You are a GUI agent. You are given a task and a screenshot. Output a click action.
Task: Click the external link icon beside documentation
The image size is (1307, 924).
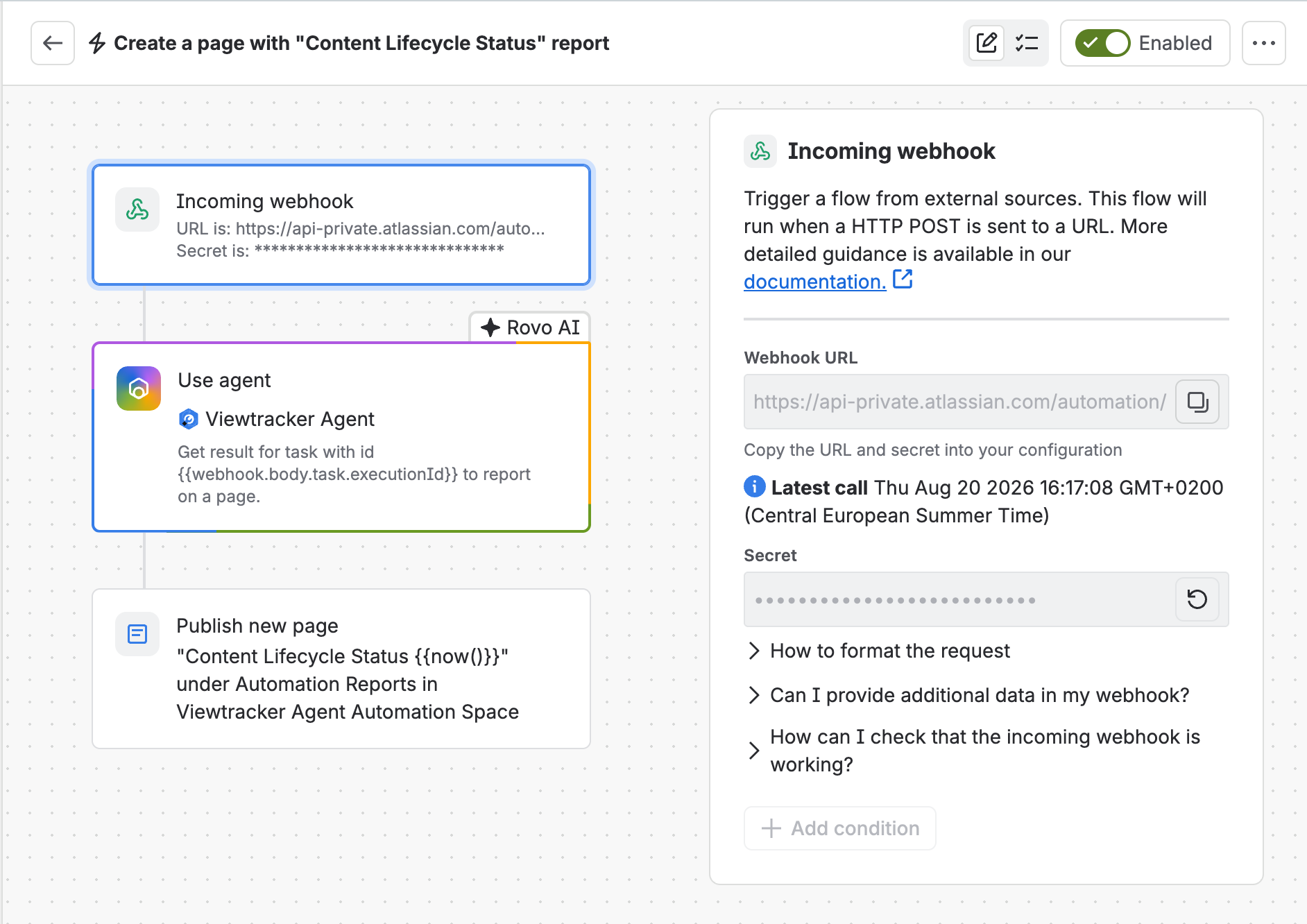[x=903, y=280]
